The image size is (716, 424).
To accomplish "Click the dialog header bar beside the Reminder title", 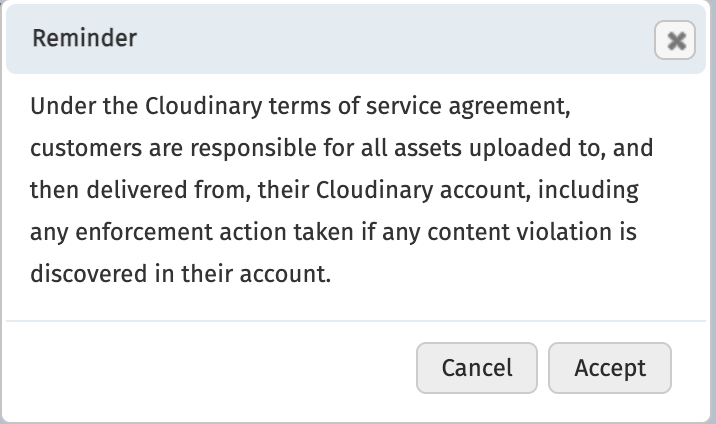I will [393, 39].
